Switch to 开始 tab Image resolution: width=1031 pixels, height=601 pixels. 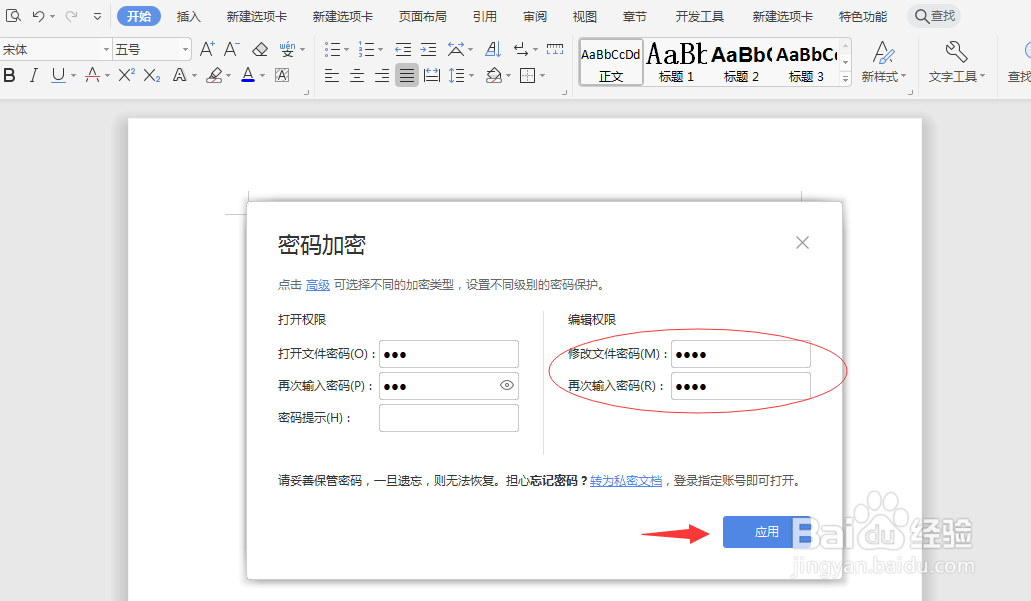coord(139,16)
